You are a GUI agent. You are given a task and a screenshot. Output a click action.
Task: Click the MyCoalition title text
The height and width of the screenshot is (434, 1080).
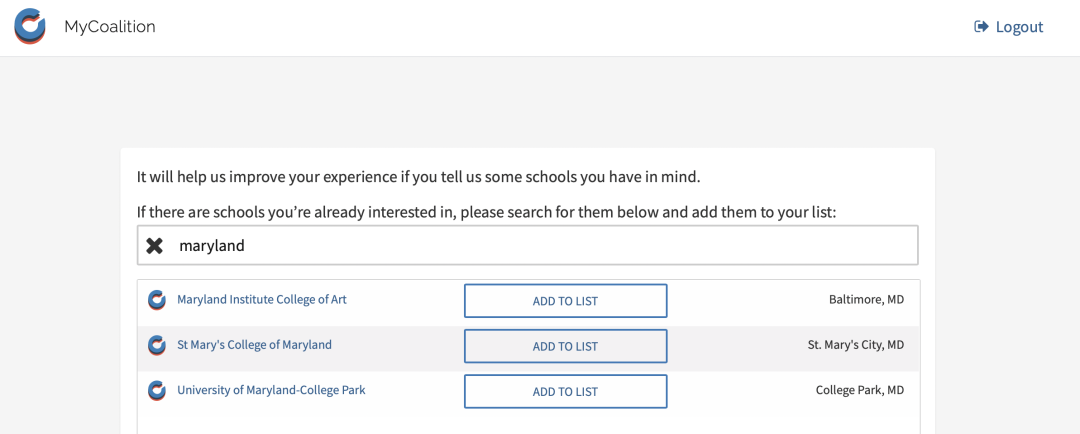tap(110, 27)
